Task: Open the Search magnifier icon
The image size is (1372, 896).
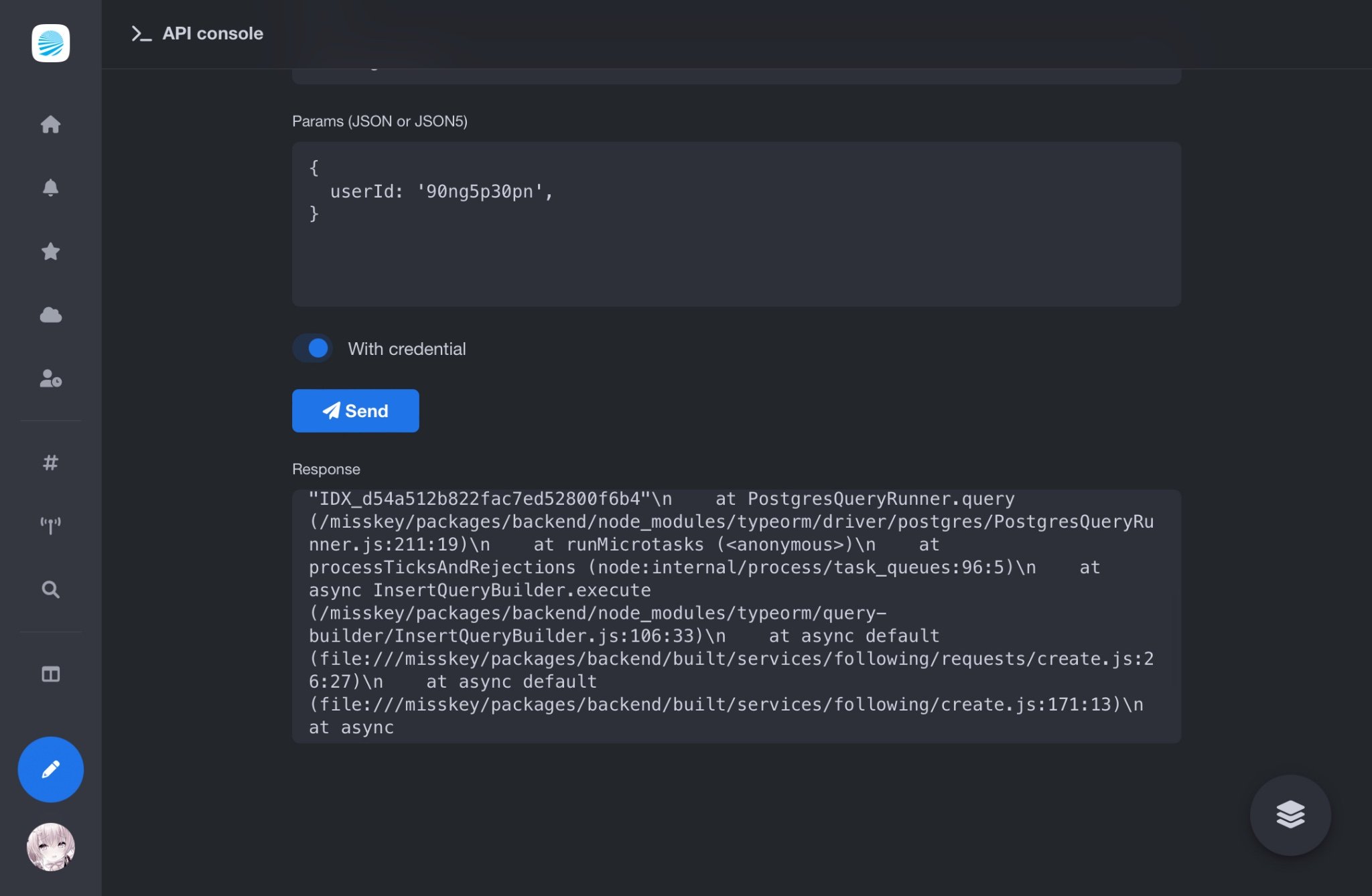Action: (x=50, y=589)
